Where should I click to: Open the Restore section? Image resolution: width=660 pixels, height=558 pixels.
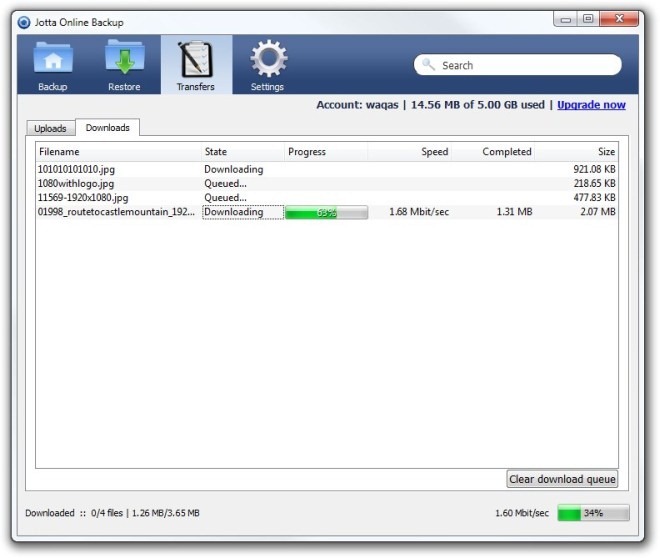[124, 65]
